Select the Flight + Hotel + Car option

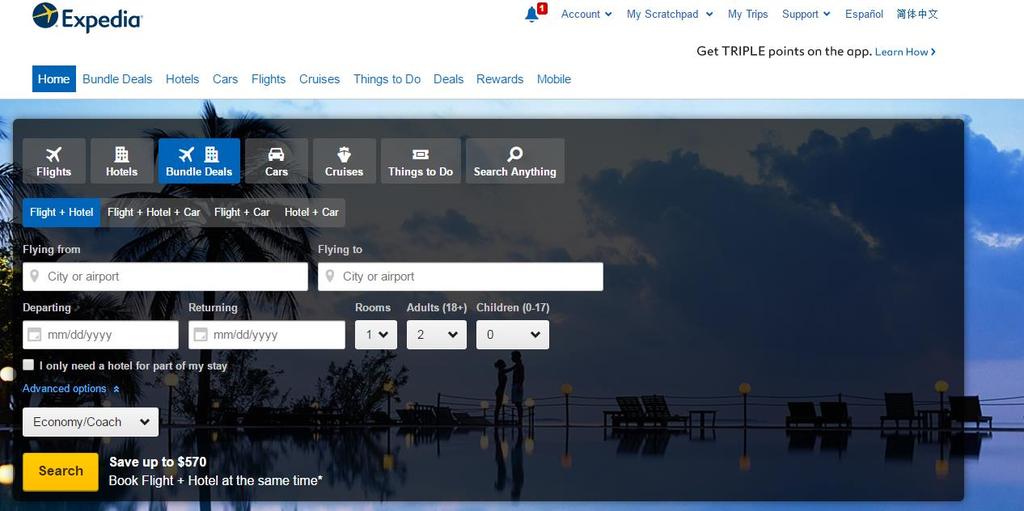[x=153, y=212]
